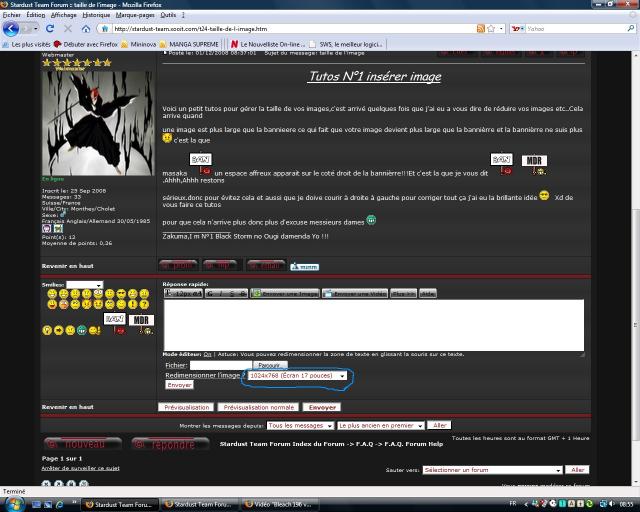The image size is (640, 512).
Task: Bookmark this page with the star icon
Action: (x=491, y=29)
